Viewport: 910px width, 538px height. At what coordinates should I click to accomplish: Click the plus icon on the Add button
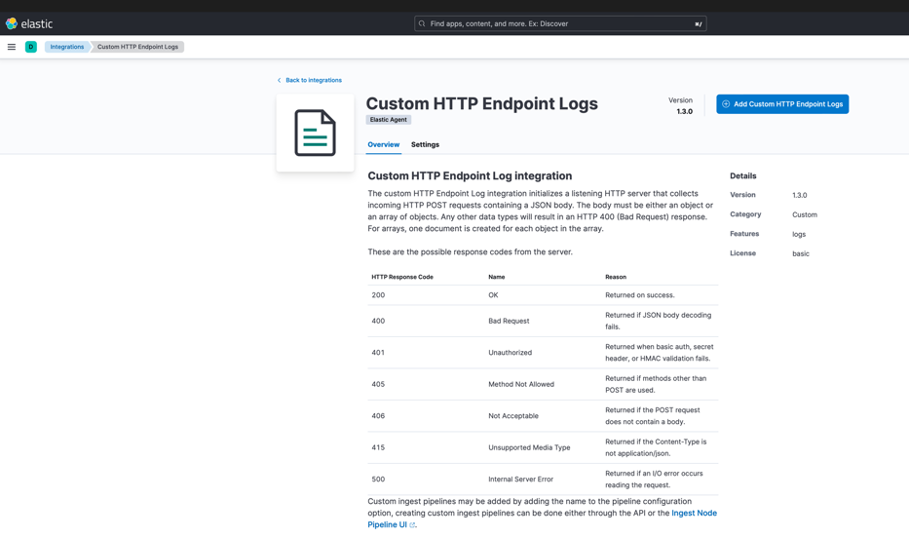coord(726,104)
